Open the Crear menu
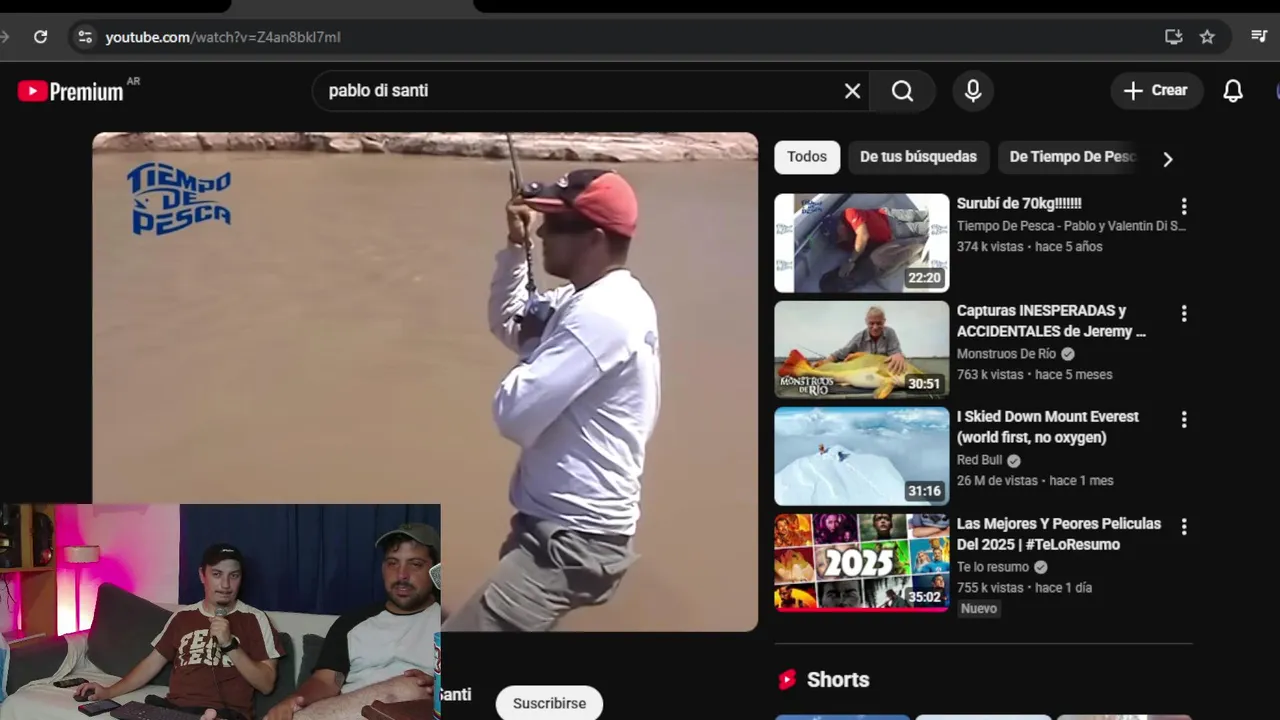Screen dimensions: 1280x720 click(x=1156, y=91)
